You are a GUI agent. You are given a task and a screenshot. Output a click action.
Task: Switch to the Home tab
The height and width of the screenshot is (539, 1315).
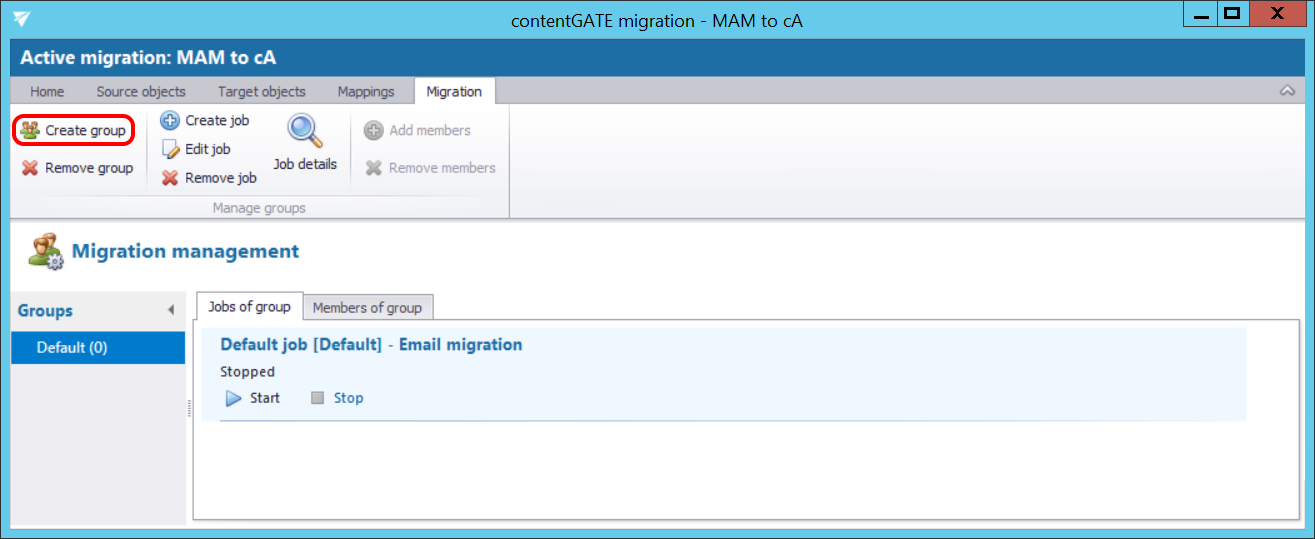pyautogui.click(x=47, y=91)
